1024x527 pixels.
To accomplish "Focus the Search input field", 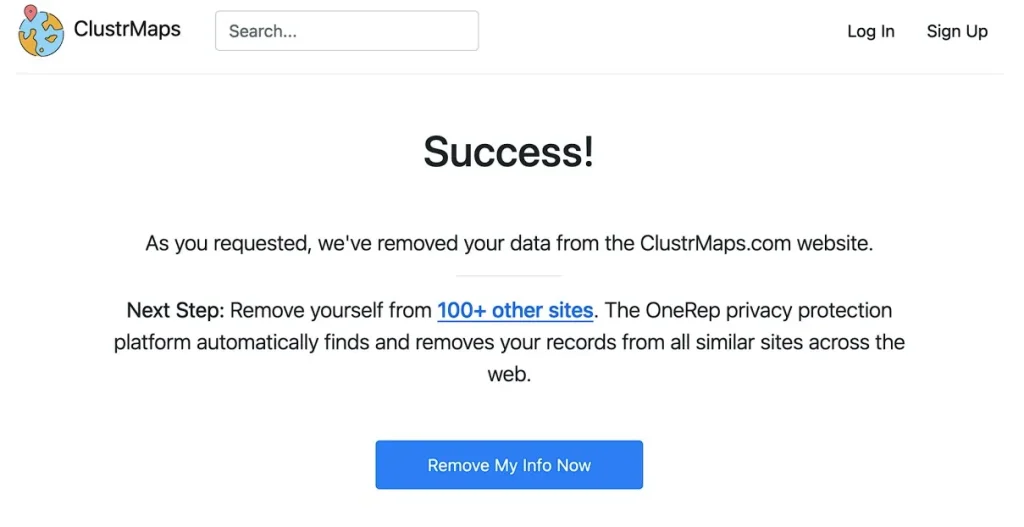I will point(346,31).
